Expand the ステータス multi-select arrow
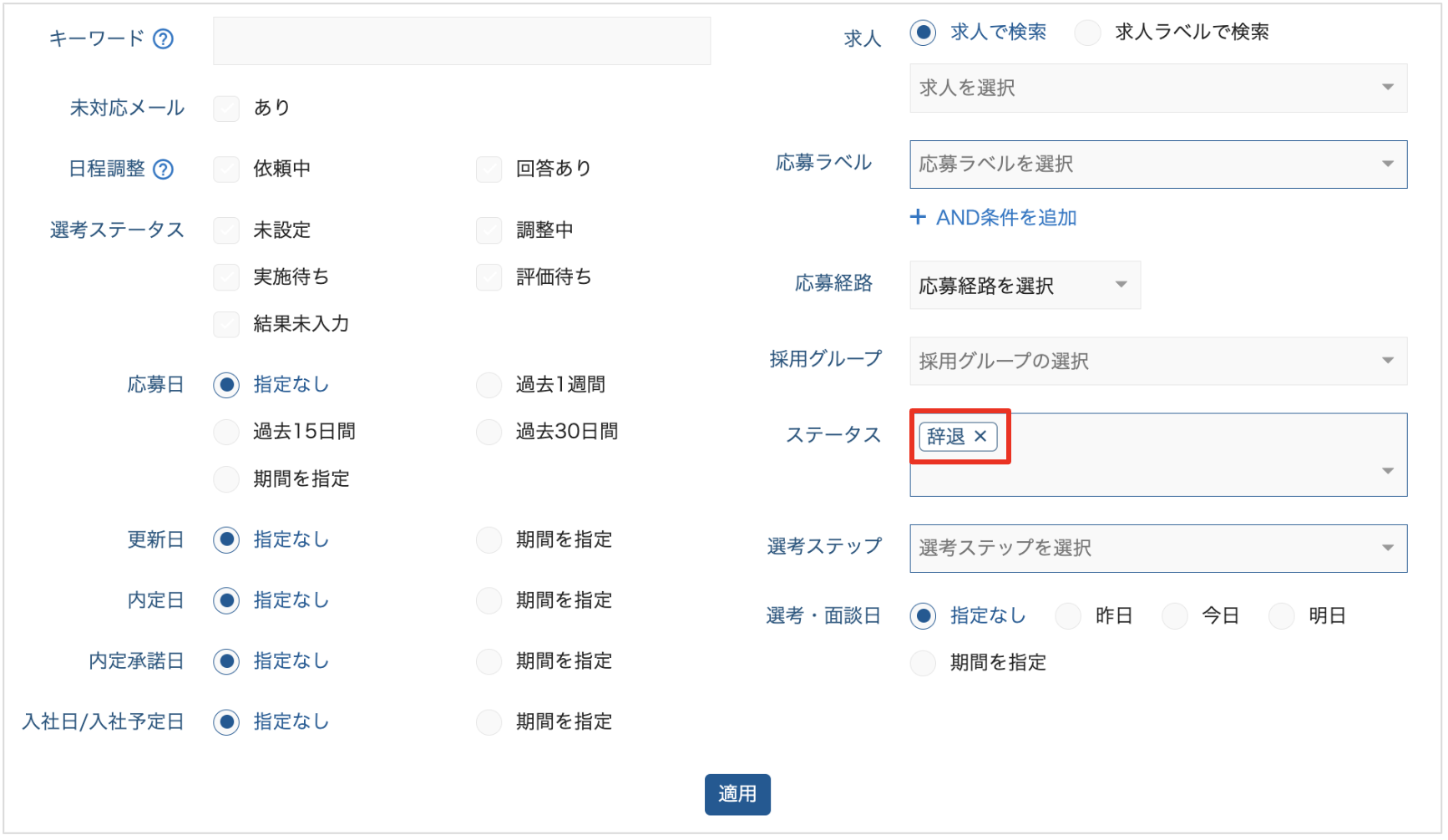Viewport: 1448px width, 840px height. pos(1388,471)
